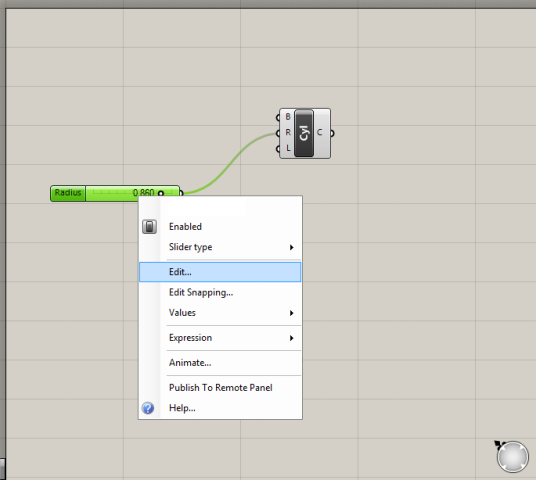Select the Cyl component body
Image resolution: width=536 pixels, height=480 pixels.
coord(304,133)
